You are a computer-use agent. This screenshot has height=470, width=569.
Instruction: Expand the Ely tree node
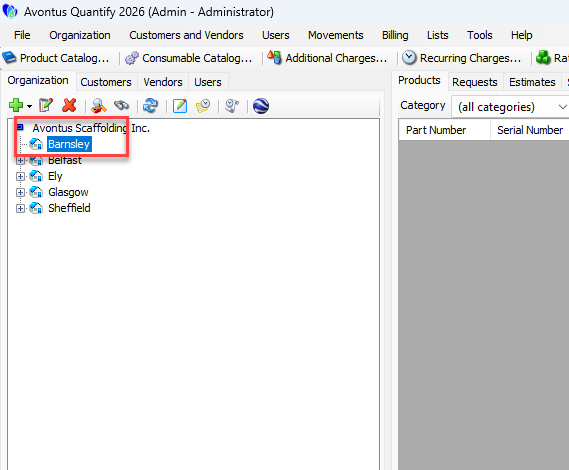[20, 176]
